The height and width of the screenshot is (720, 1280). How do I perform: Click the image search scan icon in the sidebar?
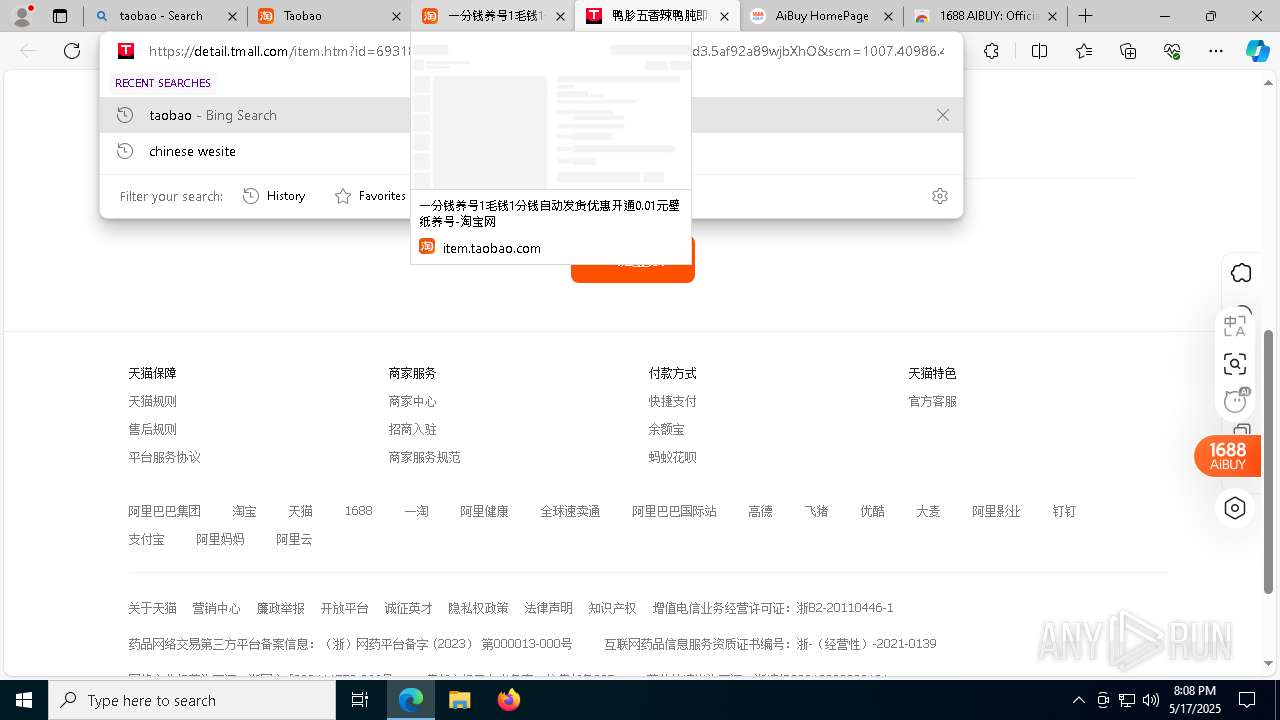point(1235,364)
